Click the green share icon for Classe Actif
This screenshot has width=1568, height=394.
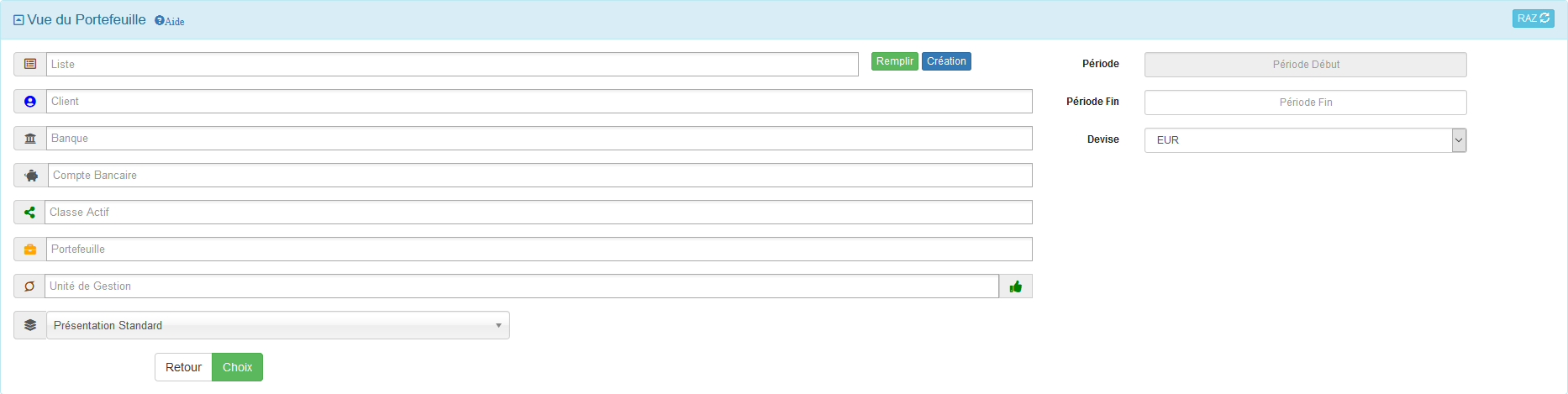[29, 212]
